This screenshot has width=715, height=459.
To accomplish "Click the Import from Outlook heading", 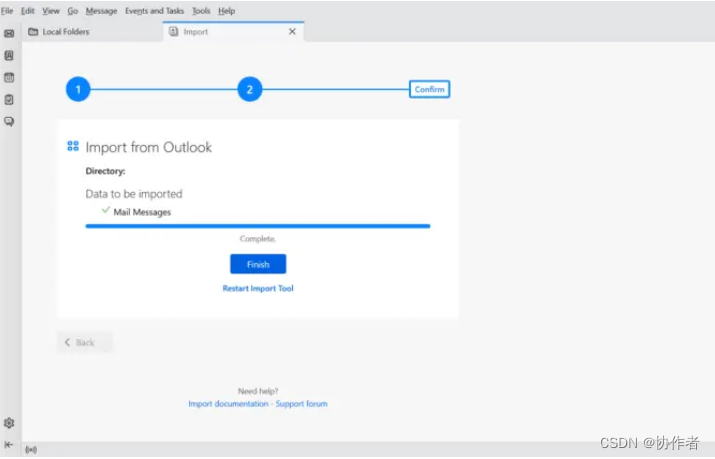I will tap(149, 147).
